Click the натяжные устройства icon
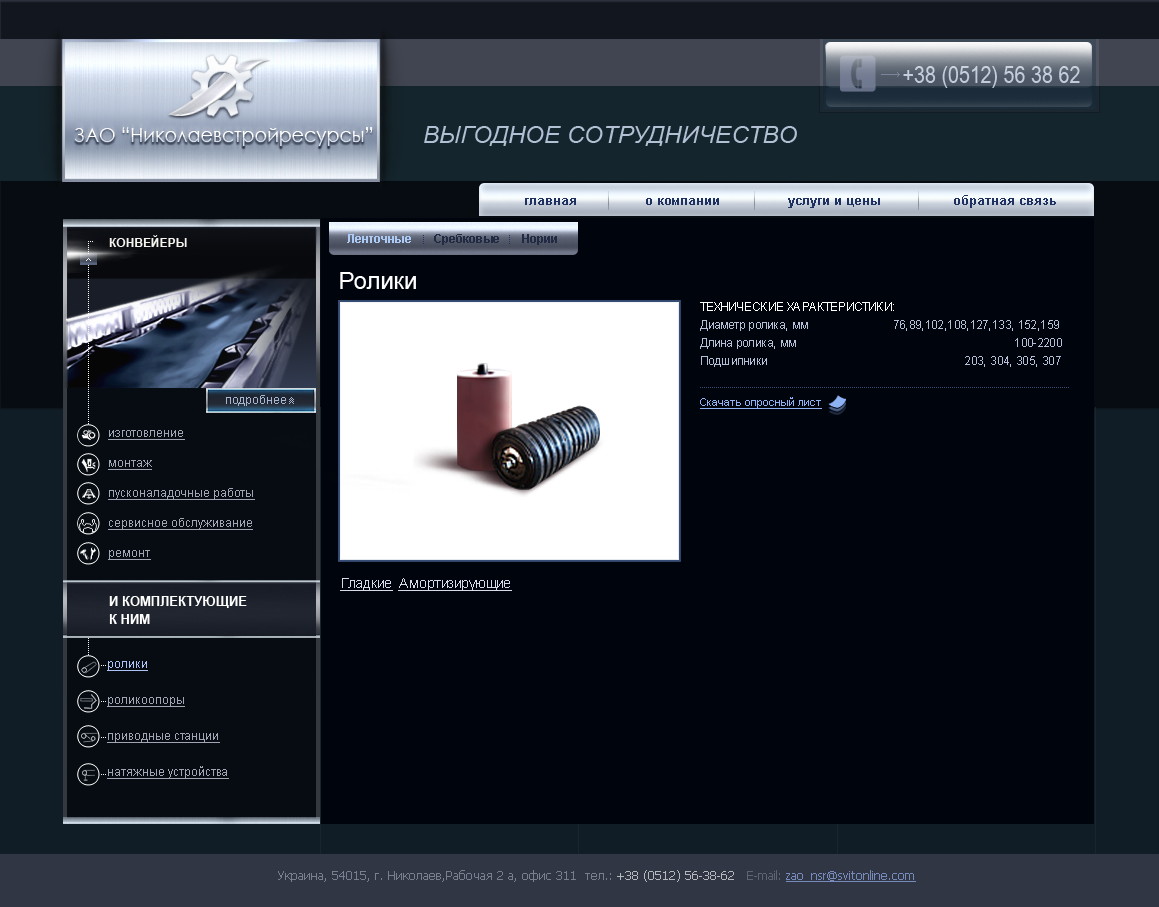 pos(88,773)
